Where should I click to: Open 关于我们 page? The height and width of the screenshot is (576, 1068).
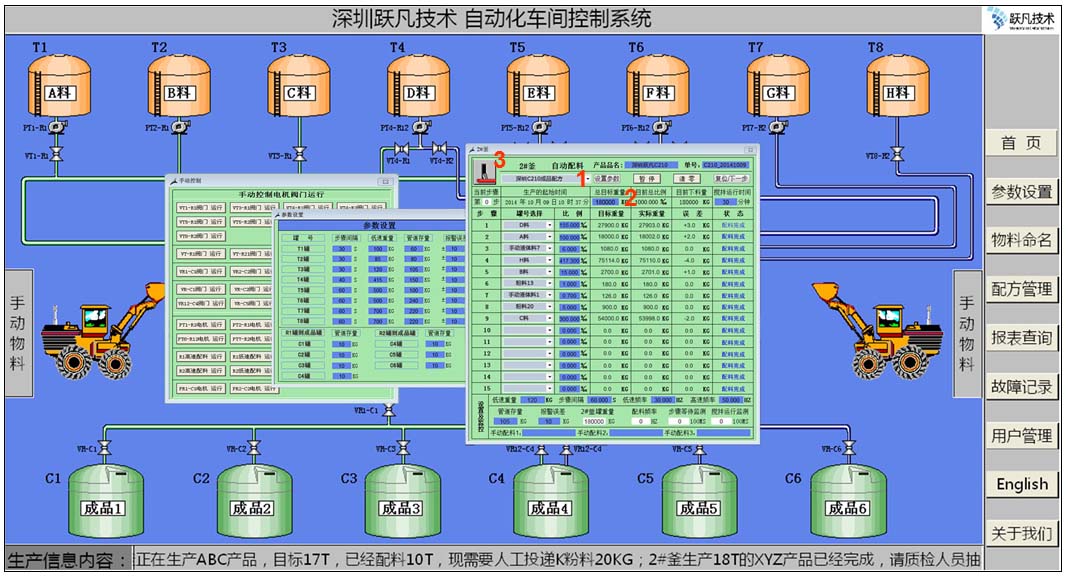[x=1020, y=534]
